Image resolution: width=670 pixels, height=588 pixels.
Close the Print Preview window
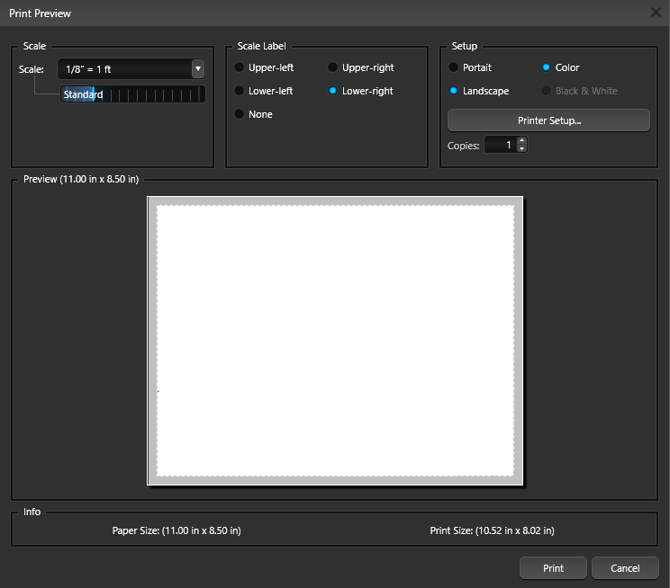tap(656, 12)
